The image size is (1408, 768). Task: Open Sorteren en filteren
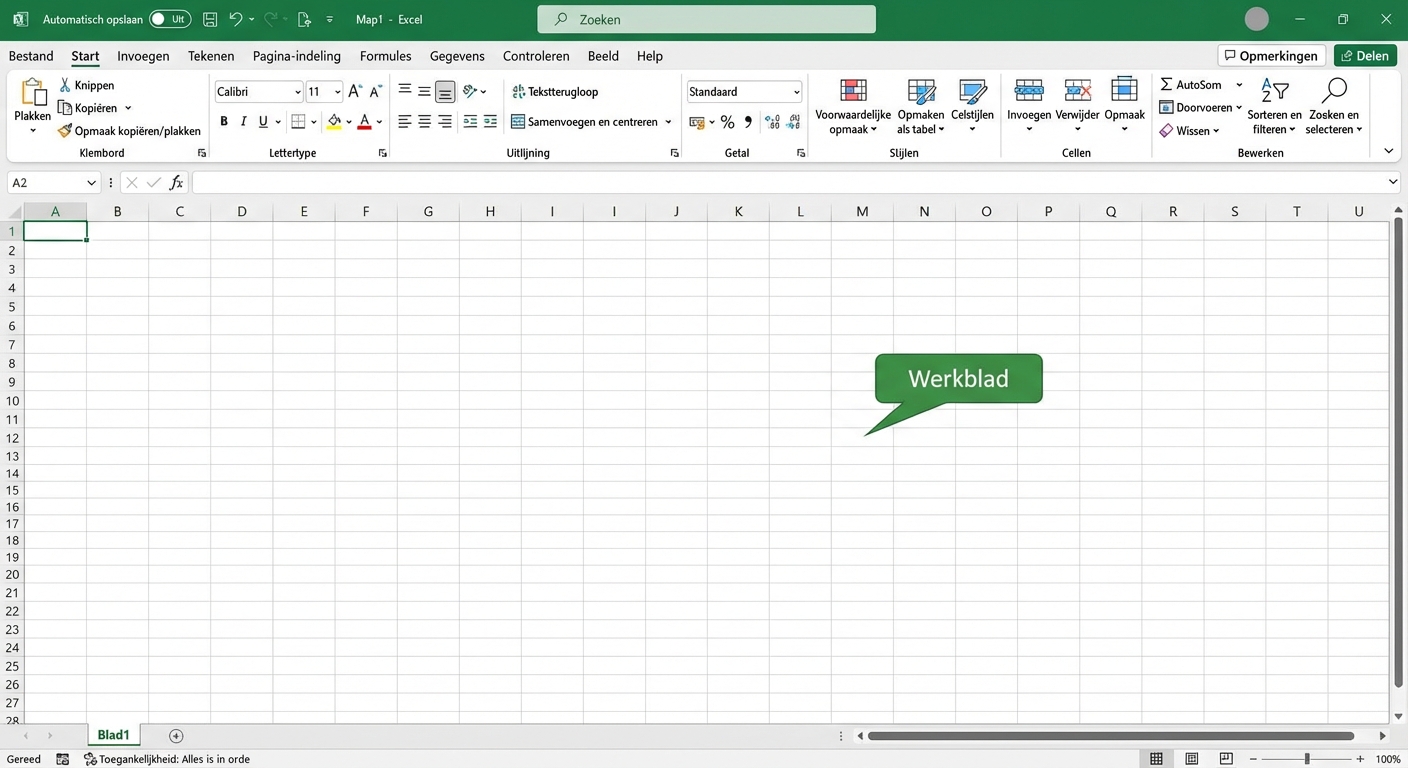point(1272,107)
